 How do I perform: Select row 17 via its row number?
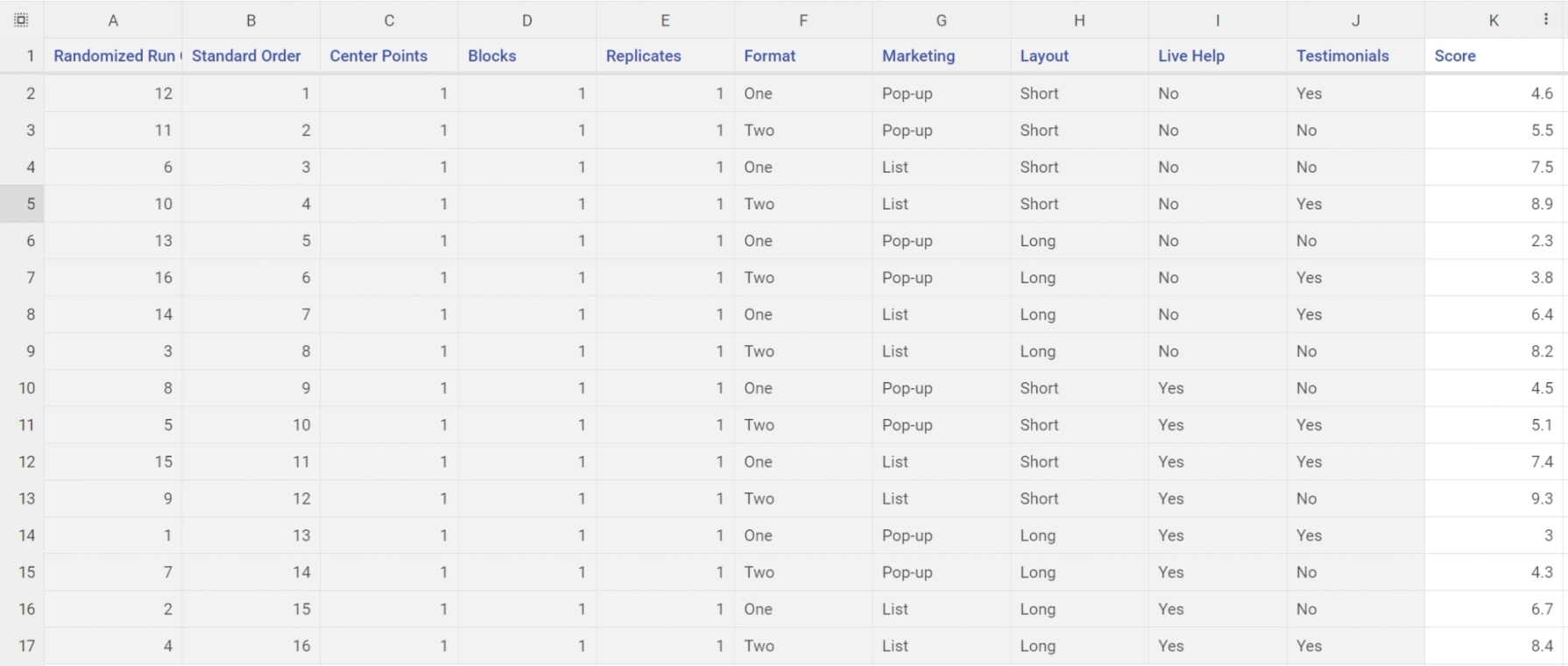[27, 646]
